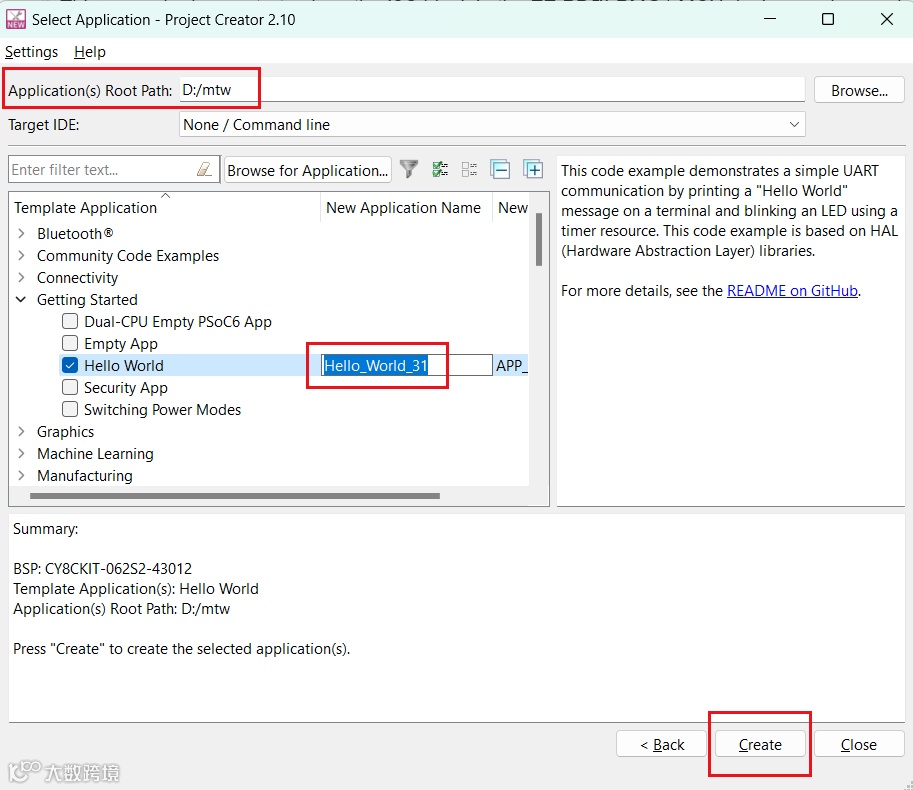Click the Create button
913x790 pixels.
[x=760, y=744]
